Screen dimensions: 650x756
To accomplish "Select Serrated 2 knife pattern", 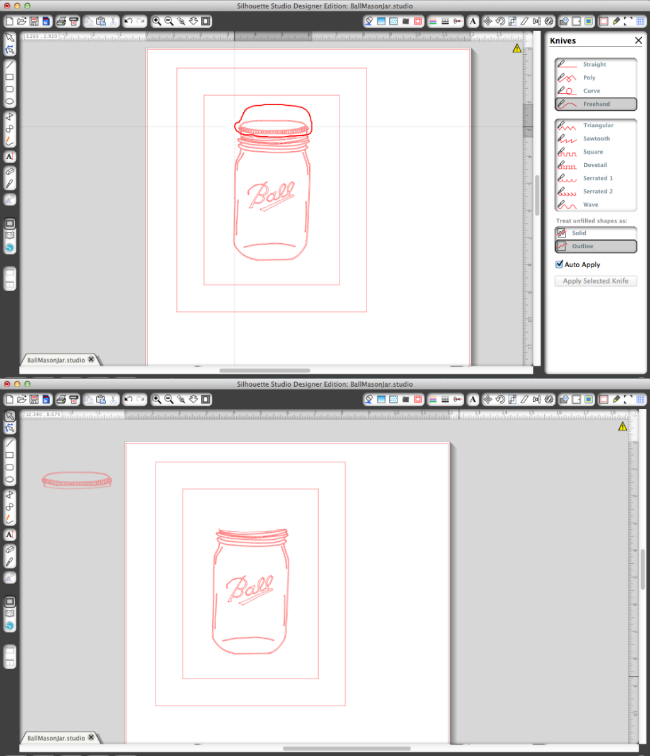I will [x=596, y=191].
